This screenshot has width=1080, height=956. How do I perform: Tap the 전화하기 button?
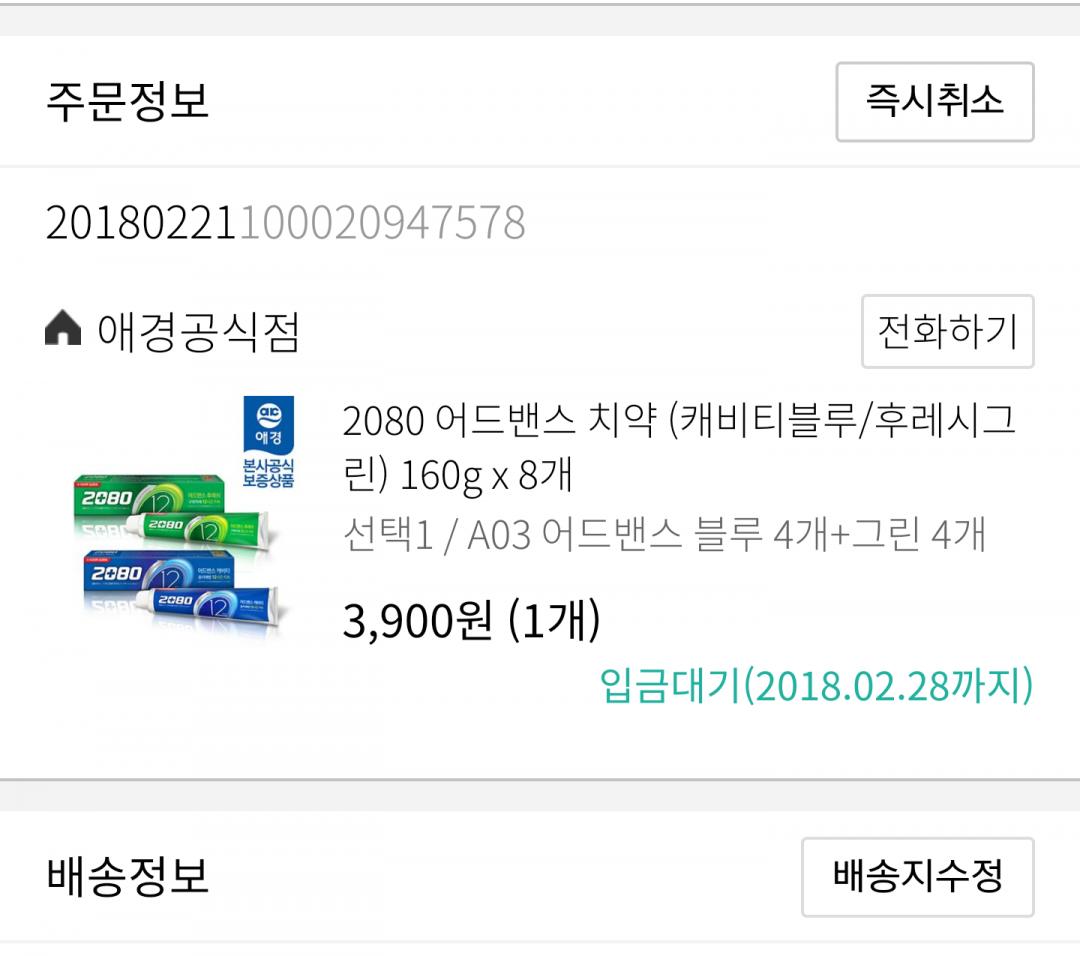(947, 331)
